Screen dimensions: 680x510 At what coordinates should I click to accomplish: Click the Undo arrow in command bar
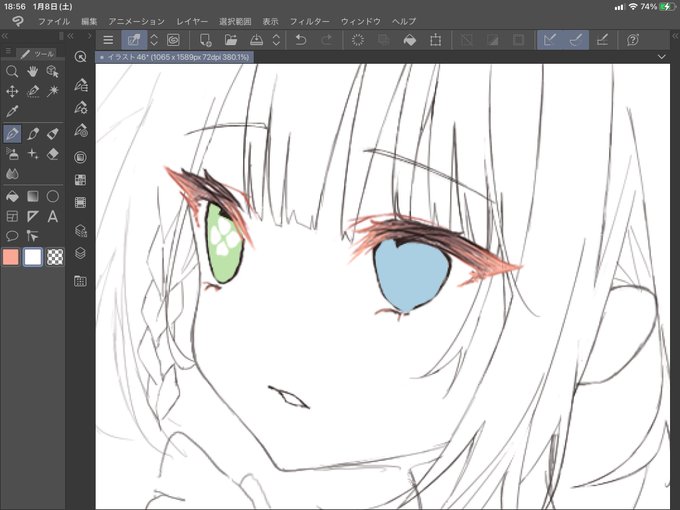301,40
